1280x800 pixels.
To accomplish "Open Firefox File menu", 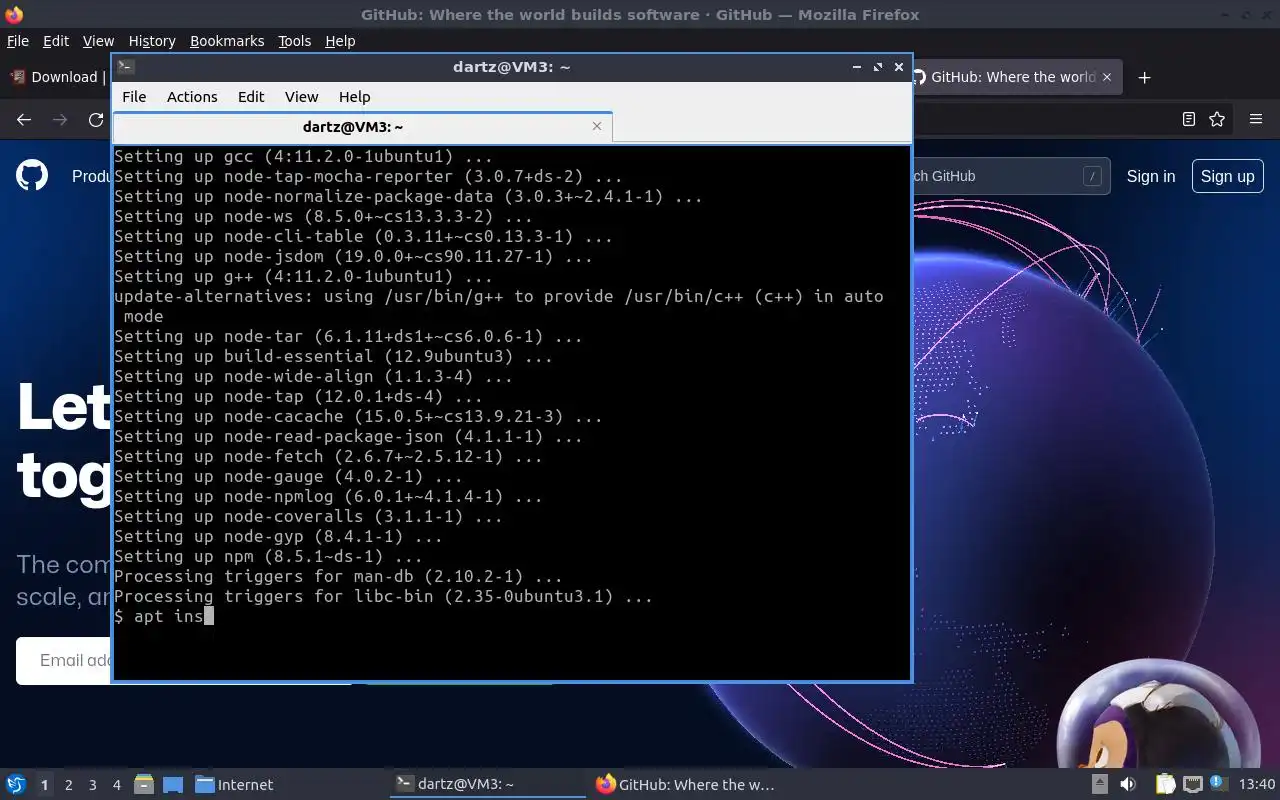I will [18, 41].
